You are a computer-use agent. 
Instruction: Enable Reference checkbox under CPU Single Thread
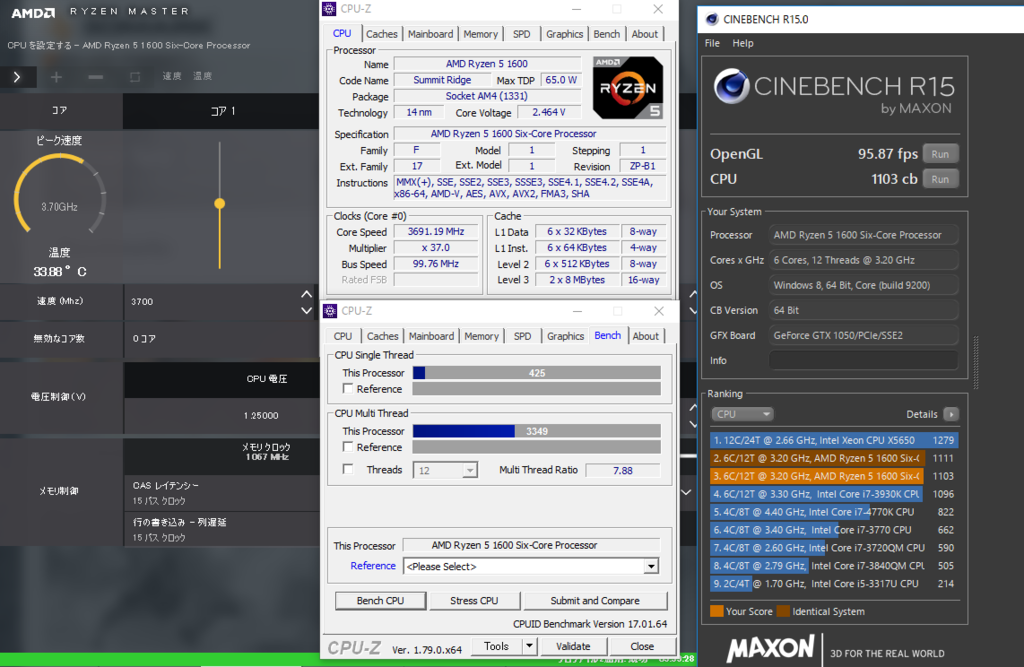pyautogui.click(x=348, y=389)
